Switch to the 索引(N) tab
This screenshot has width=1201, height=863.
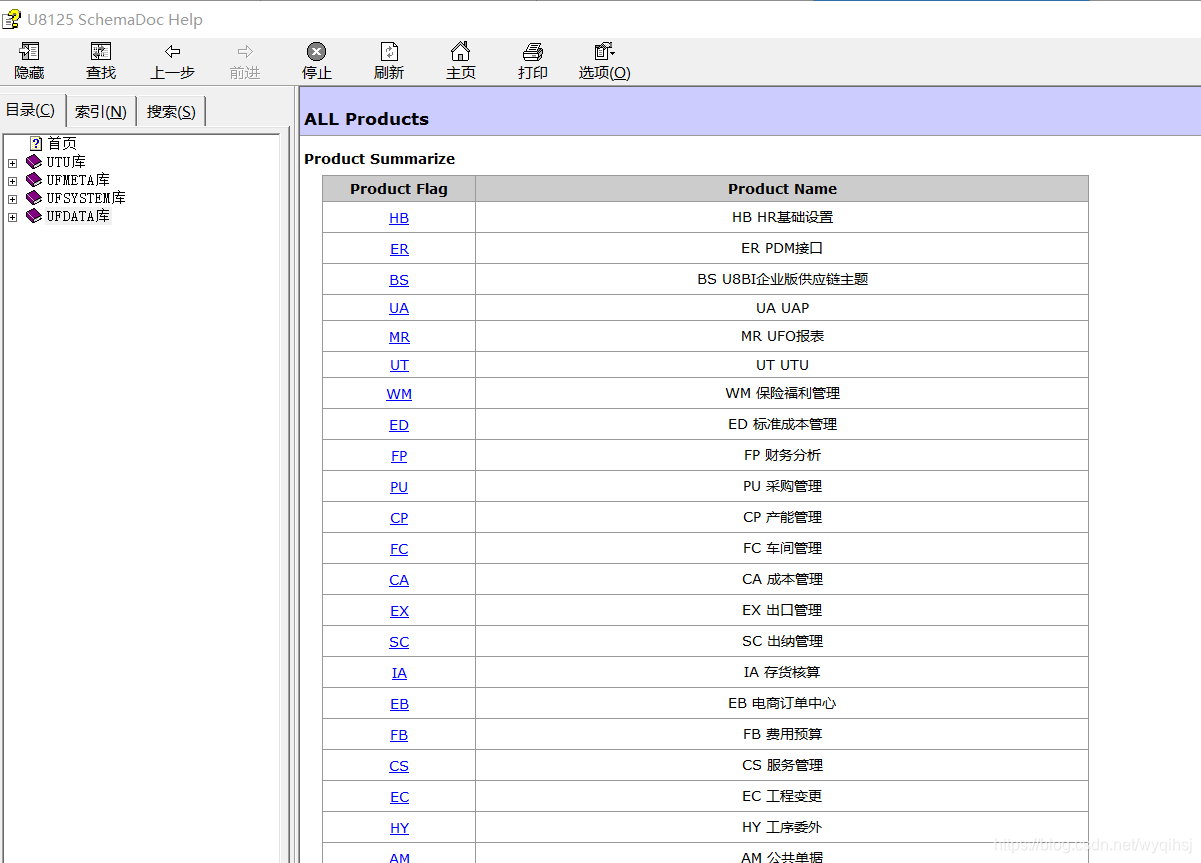pos(101,111)
